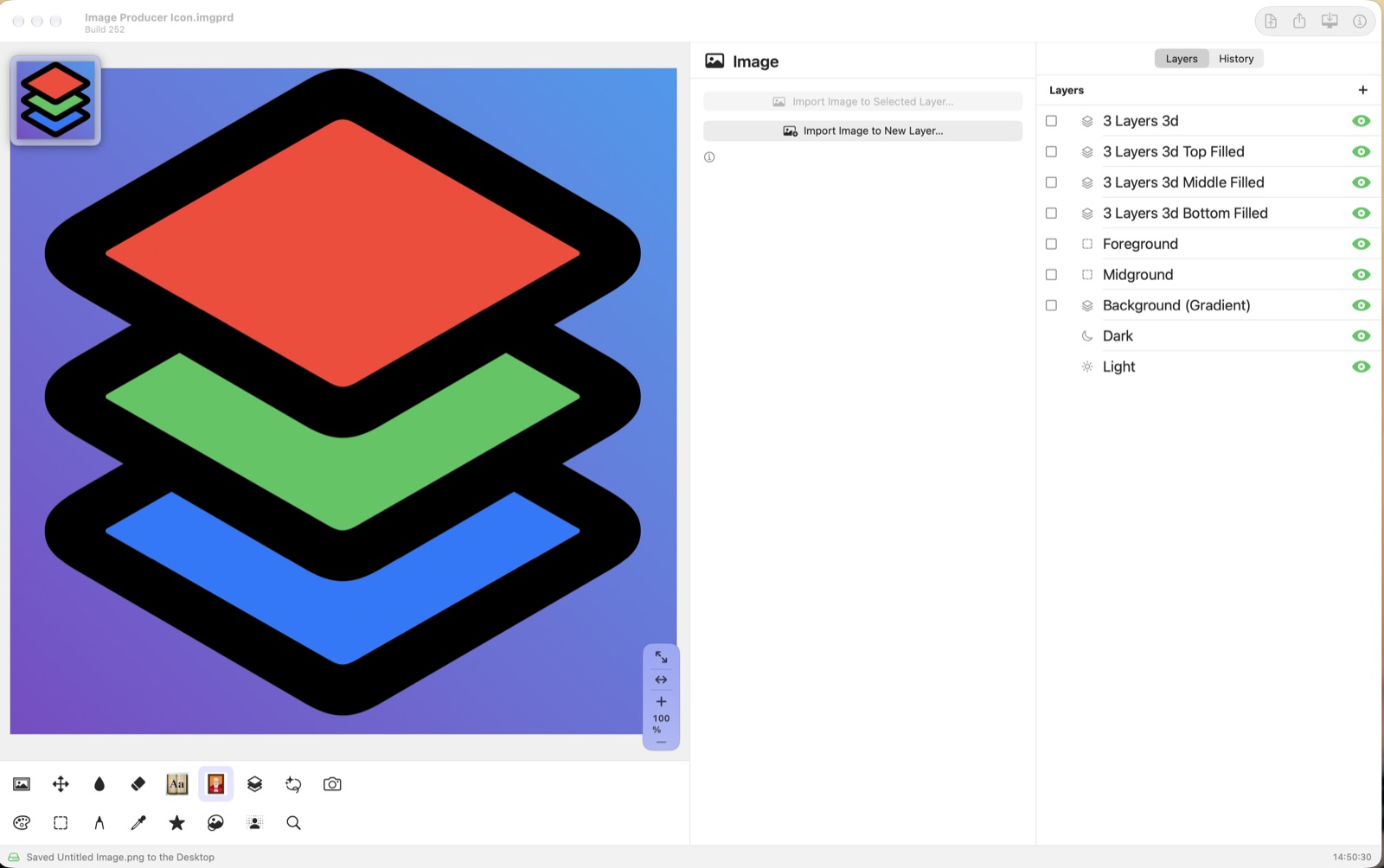1384x868 pixels.
Task: Add a new layer with plus button
Action: click(1363, 90)
